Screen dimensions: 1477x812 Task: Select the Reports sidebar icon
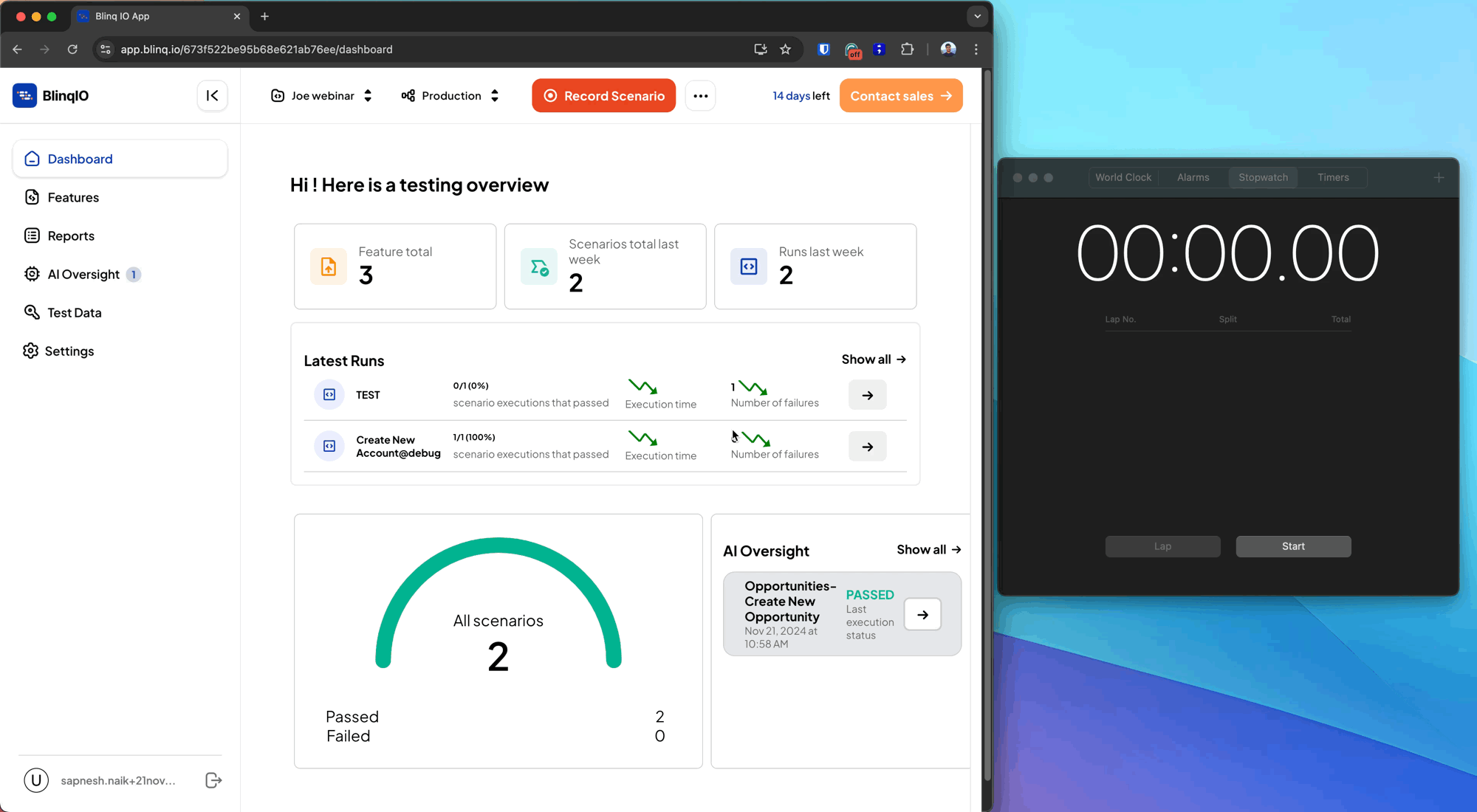31,236
